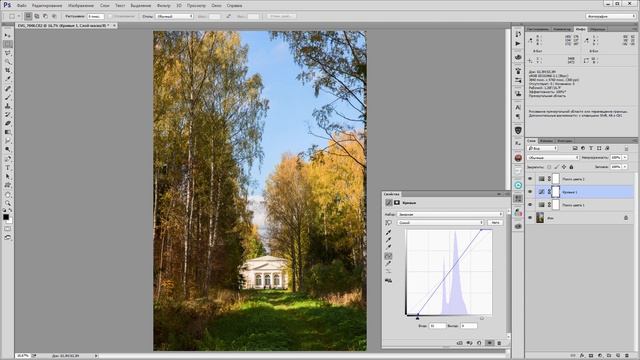Toggle visibility of the background layer
Image resolution: width=640 pixels, height=360 pixels.
tap(530, 218)
